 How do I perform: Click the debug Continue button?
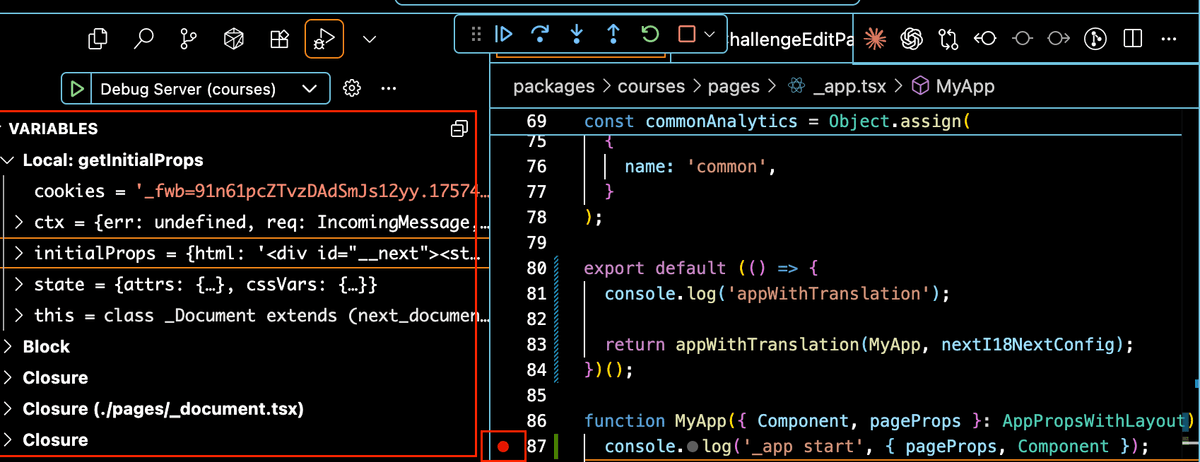pos(504,34)
